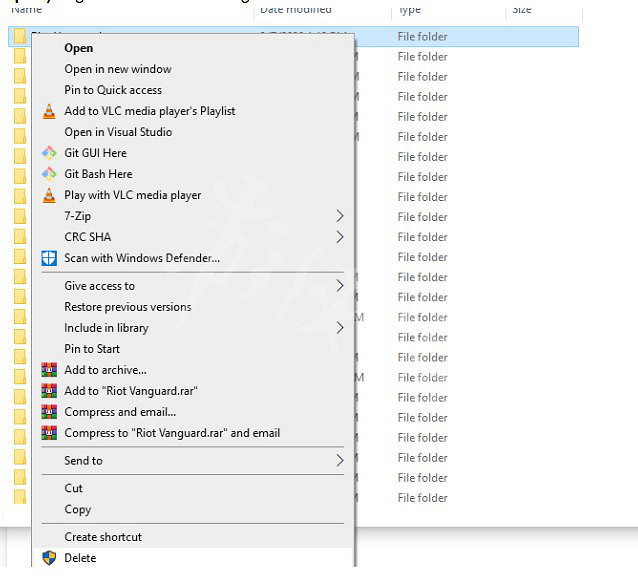The image size is (638, 583).
Task: Click the Git Bash Here icon
Action: tap(49, 174)
